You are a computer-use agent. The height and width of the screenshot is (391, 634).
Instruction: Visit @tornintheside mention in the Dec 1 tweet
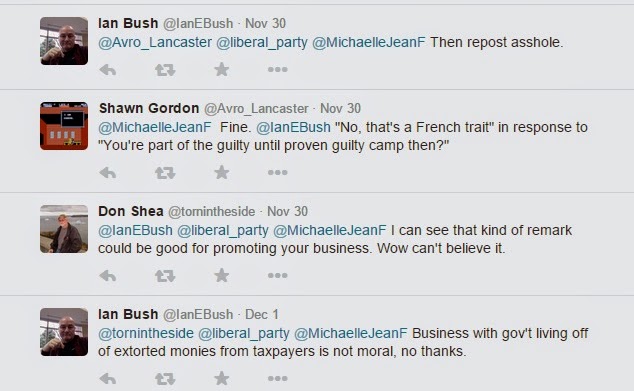click(x=146, y=333)
